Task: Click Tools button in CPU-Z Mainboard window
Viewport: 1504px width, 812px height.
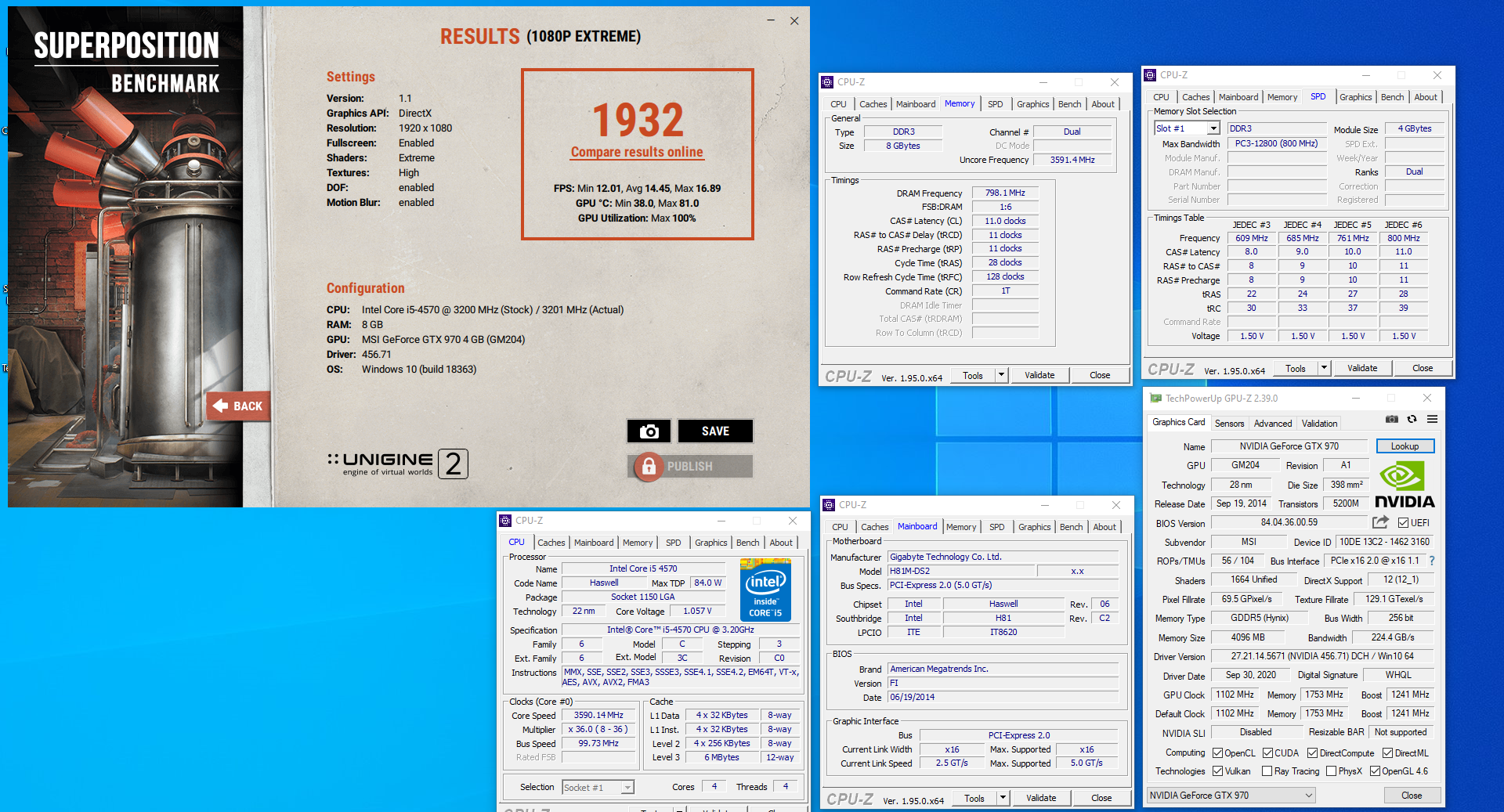Action: [x=974, y=798]
